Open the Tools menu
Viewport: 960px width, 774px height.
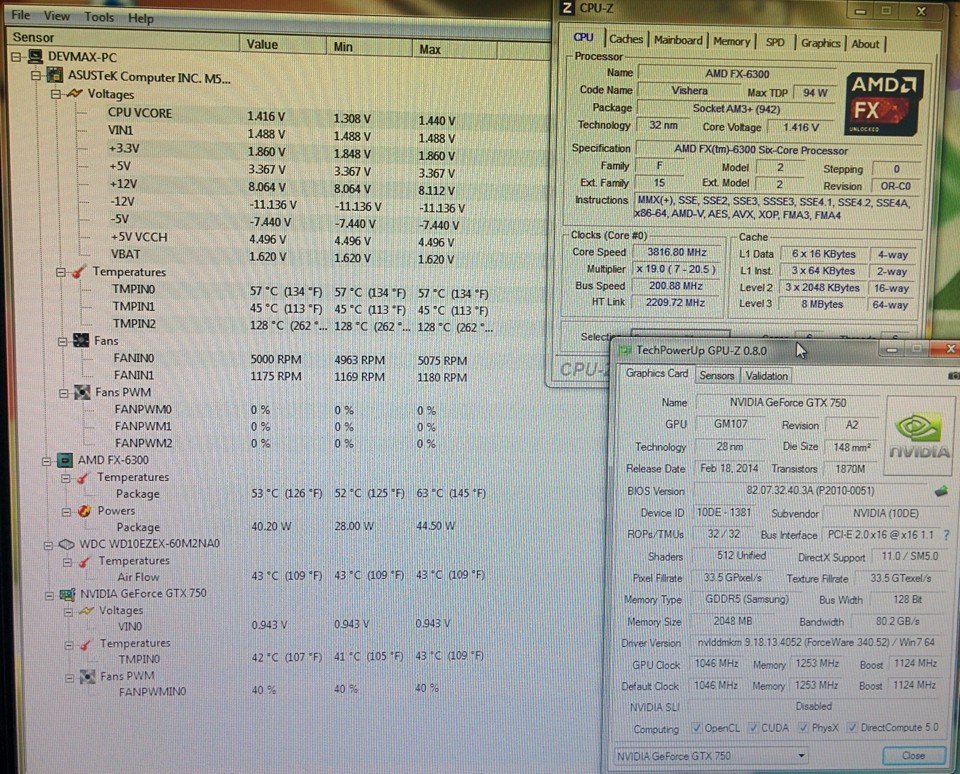[x=99, y=17]
